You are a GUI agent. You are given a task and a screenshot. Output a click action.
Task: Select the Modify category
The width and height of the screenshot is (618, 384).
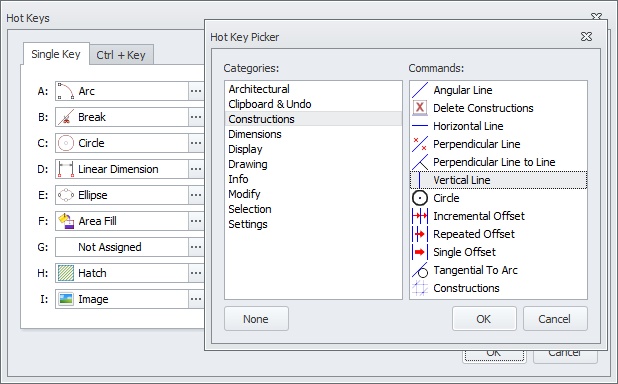pyautogui.click(x=313, y=194)
